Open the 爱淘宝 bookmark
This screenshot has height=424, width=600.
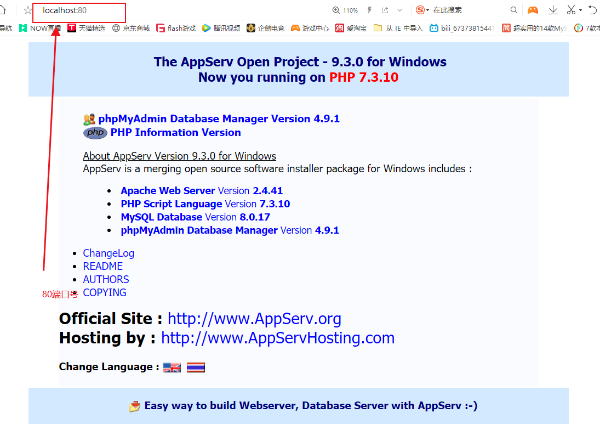click(351, 28)
